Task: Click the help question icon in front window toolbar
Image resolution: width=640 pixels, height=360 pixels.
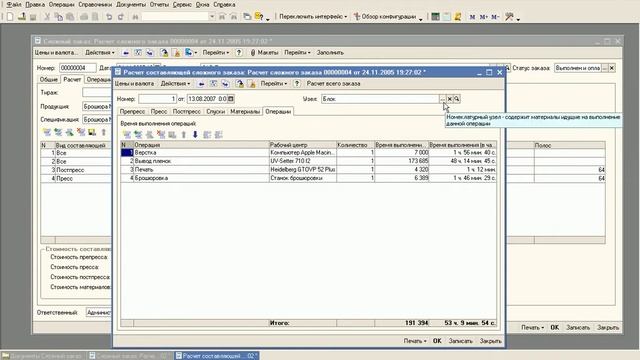Action: [x=297, y=84]
